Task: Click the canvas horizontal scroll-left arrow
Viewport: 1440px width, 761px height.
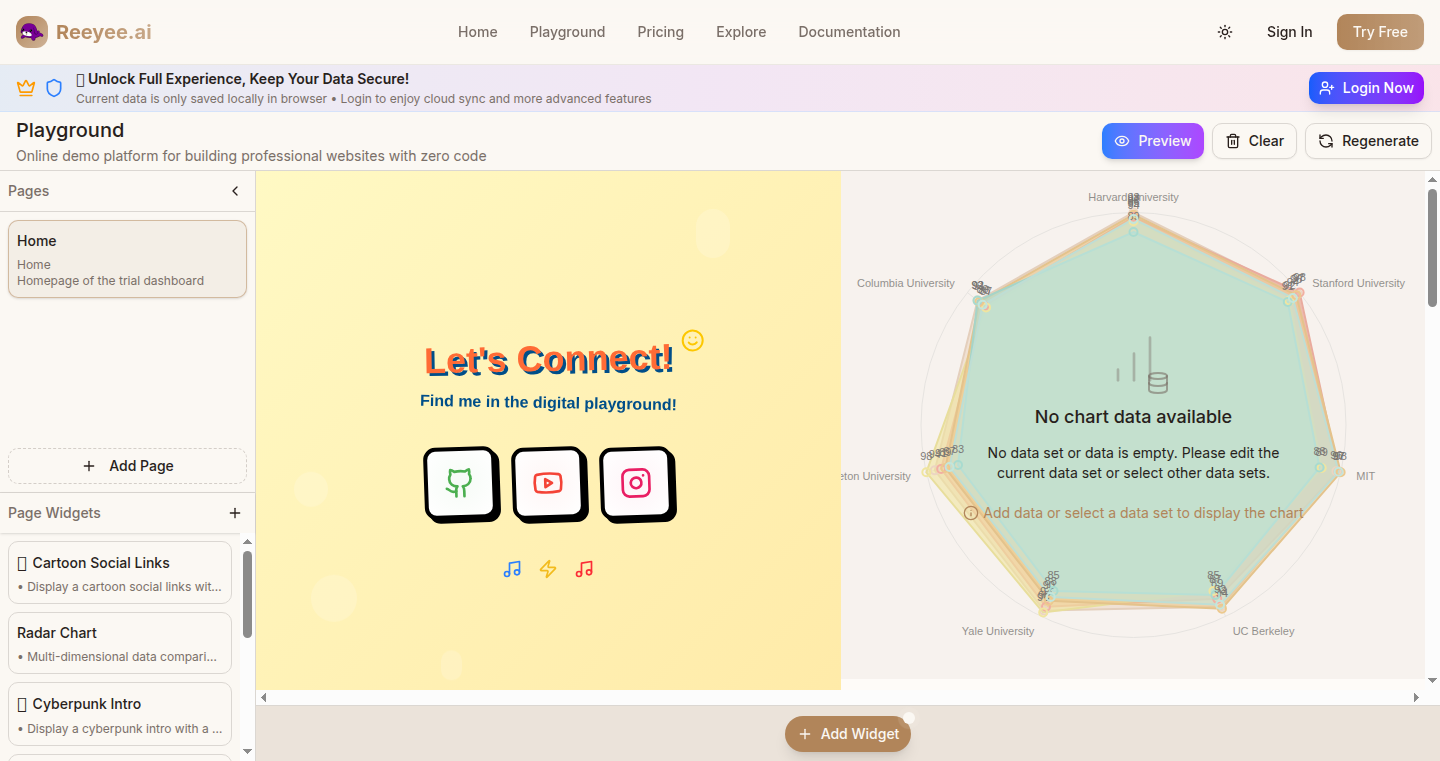Action: (263, 697)
